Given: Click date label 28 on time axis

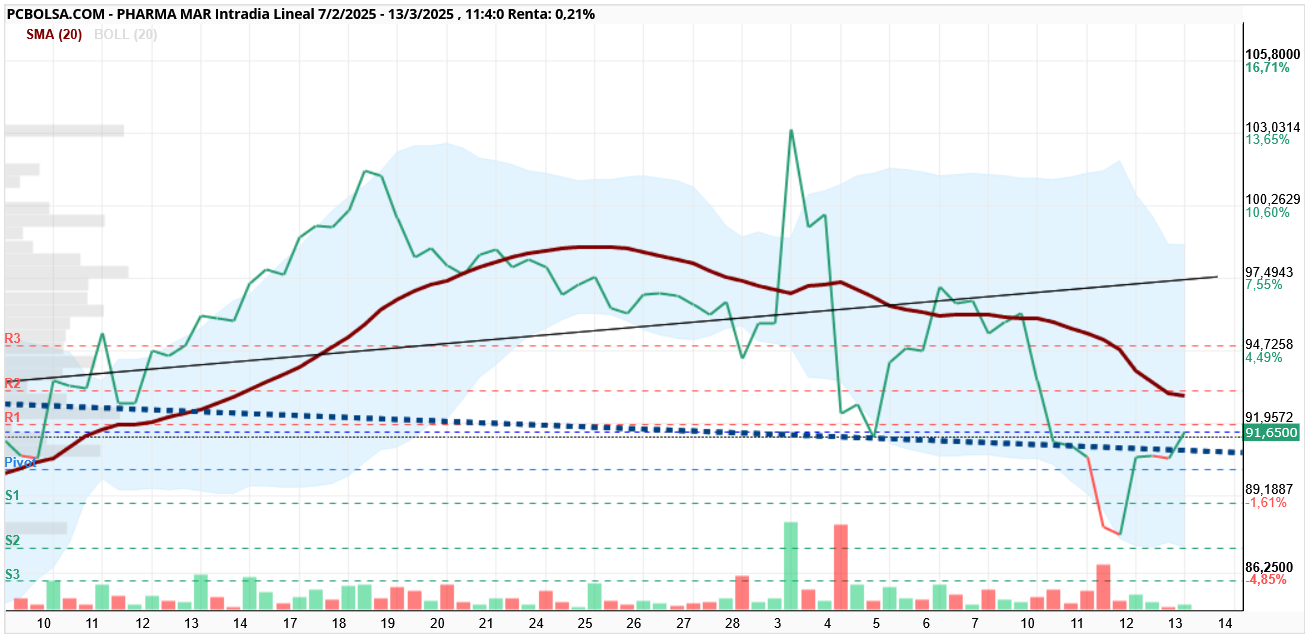Looking at the screenshot, I should click(x=732, y=622).
